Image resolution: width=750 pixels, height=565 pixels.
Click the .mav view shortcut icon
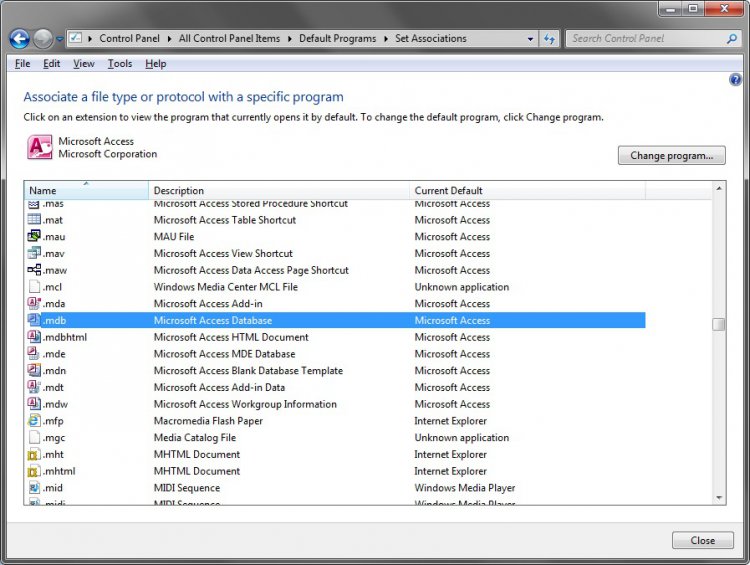(x=34, y=253)
